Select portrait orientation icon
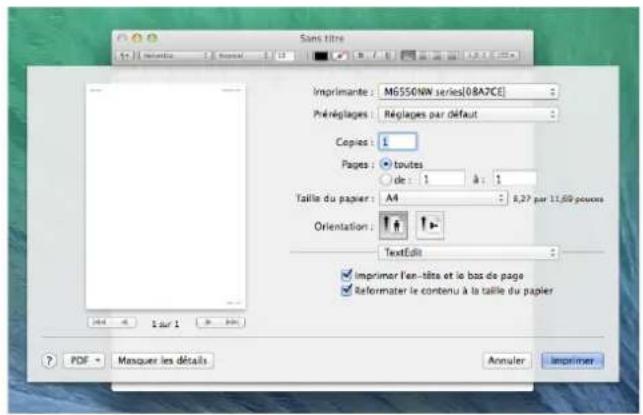Image resolution: width=643 pixels, height=415 pixels. (x=393, y=225)
